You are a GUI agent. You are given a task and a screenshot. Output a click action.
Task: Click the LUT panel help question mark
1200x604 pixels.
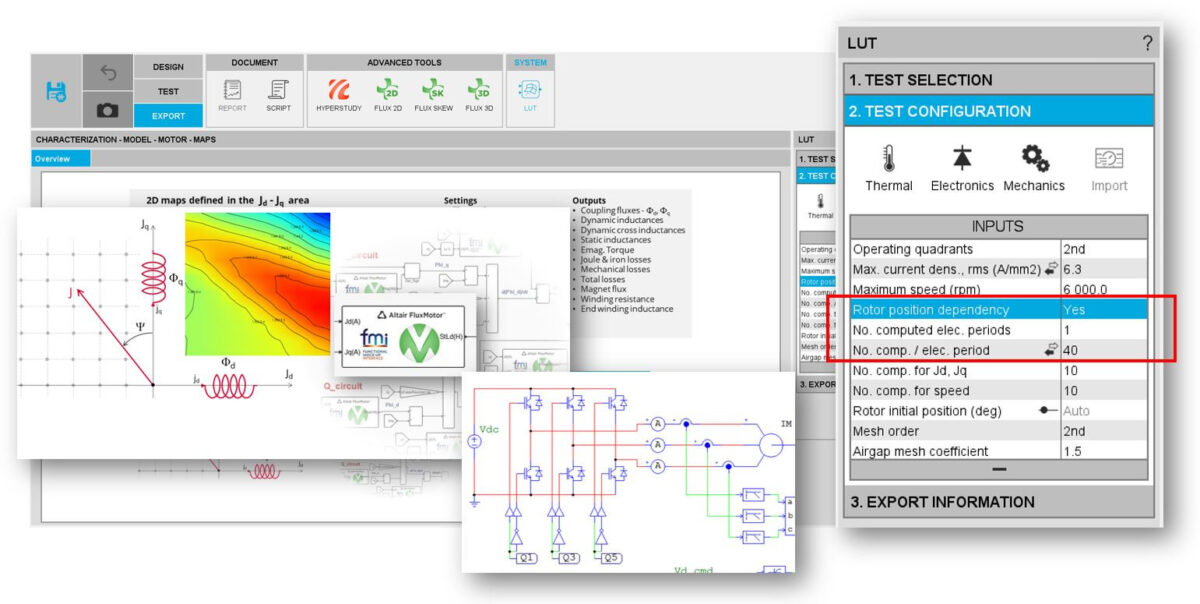[1146, 43]
